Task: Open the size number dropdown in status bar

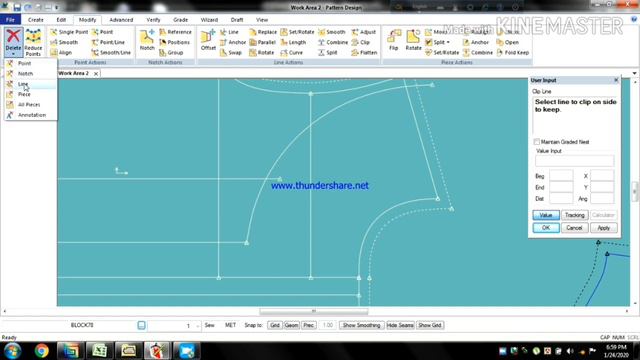Action: tap(198, 326)
